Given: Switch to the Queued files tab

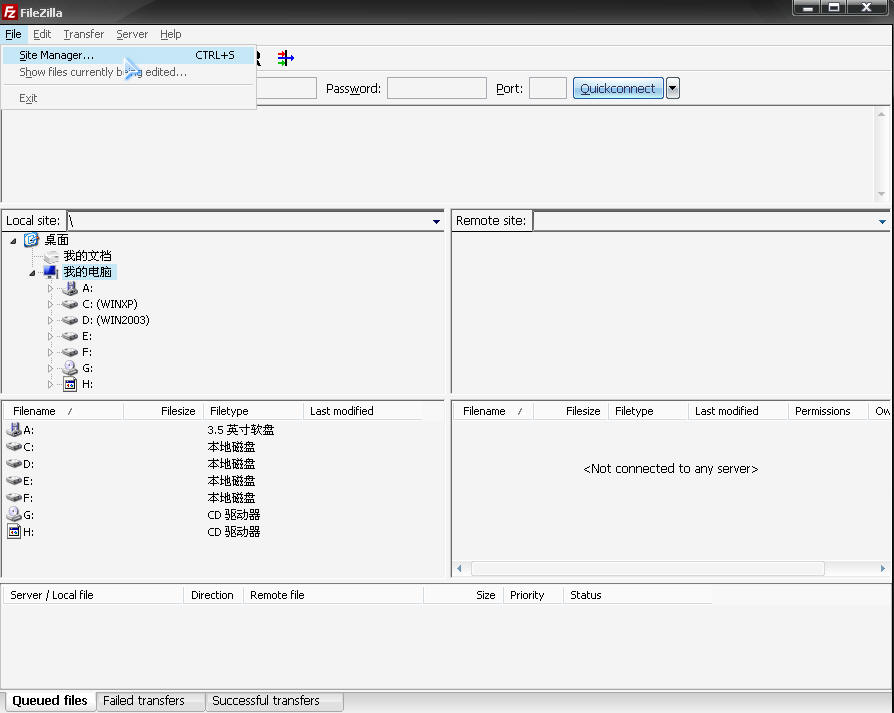Looking at the screenshot, I should 50,700.
